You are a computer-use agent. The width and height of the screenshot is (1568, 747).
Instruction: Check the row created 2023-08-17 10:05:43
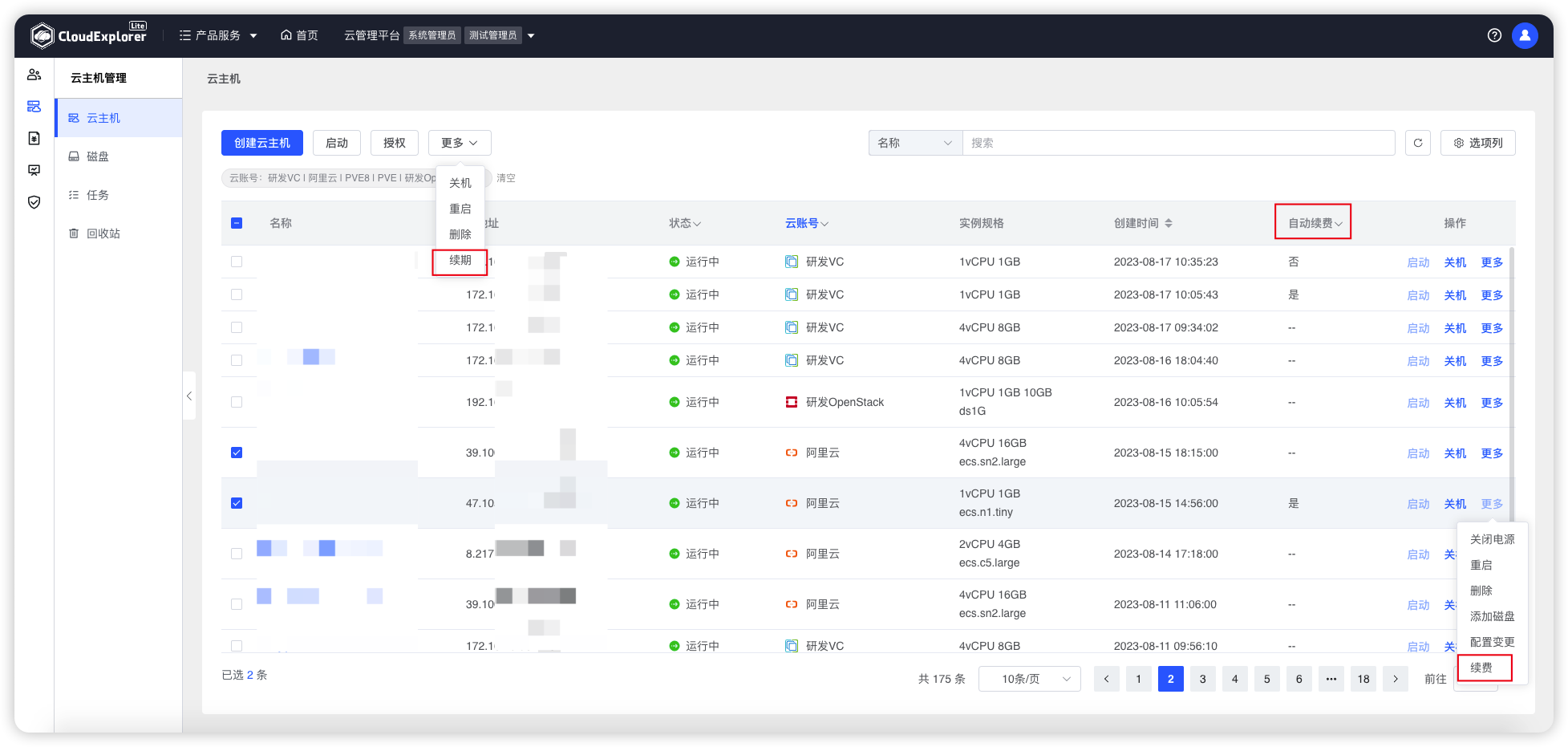tap(237, 294)
